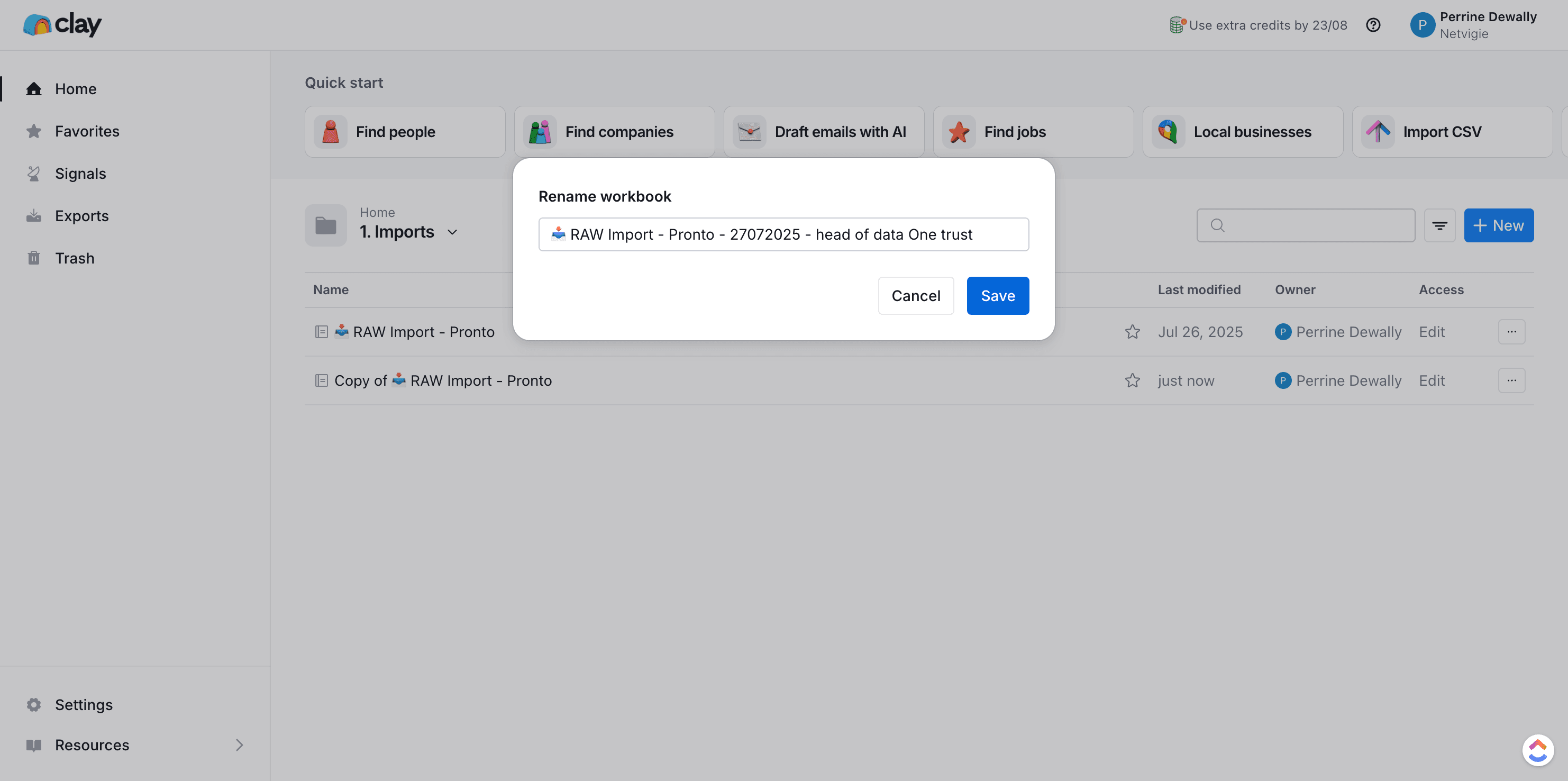Viewport: 1568px width, 781px height.
Task: Click the Import CSV arrow icon
Action: (x=1378, y=131)
